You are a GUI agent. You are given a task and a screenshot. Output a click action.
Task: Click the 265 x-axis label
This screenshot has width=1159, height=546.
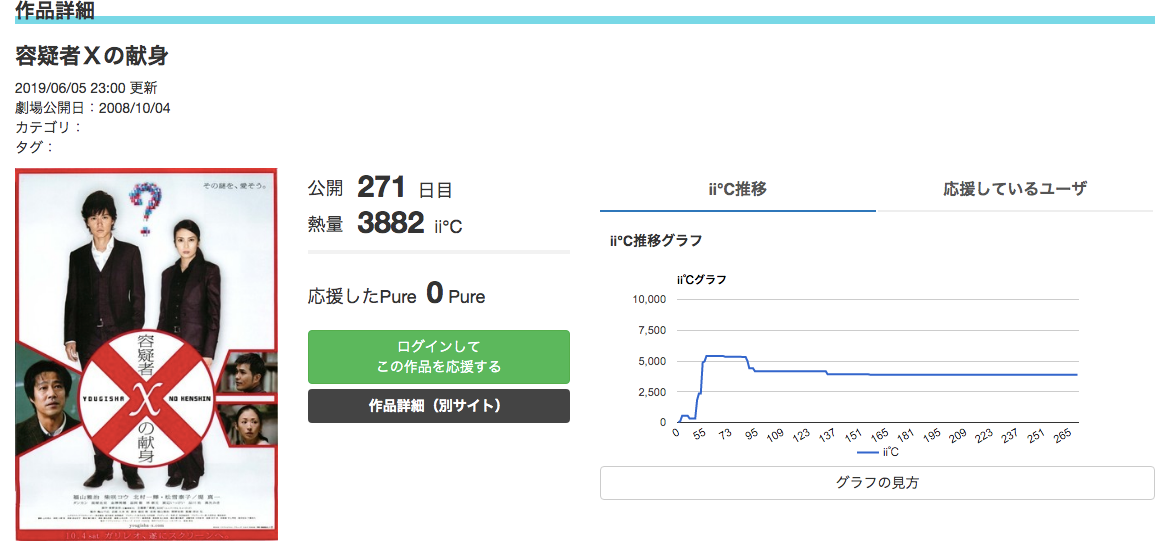pyautogui.click(x=1062, y=435)
